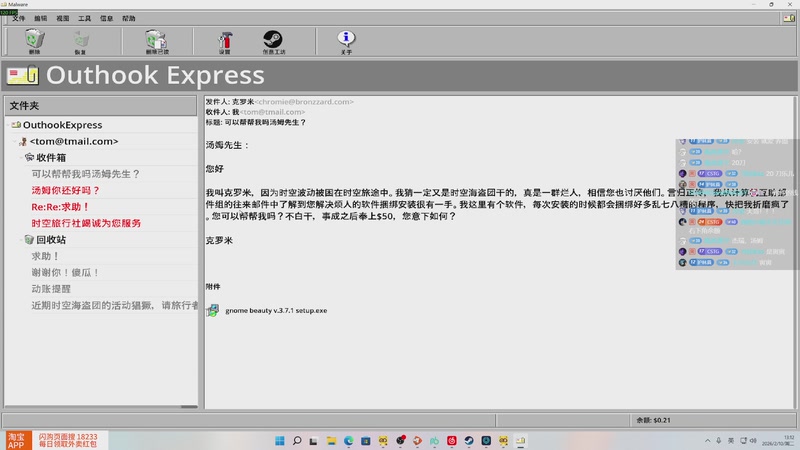Show hidden system tray icons chevron
This screenshot has width=800, height=450.
click(x=708, y=441)
